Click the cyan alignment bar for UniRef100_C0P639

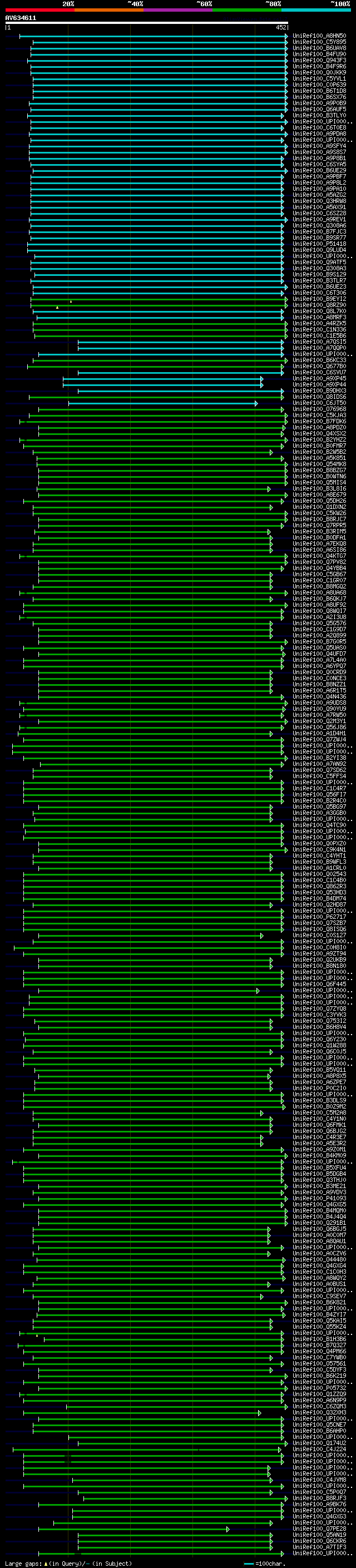tap(160, 85)
